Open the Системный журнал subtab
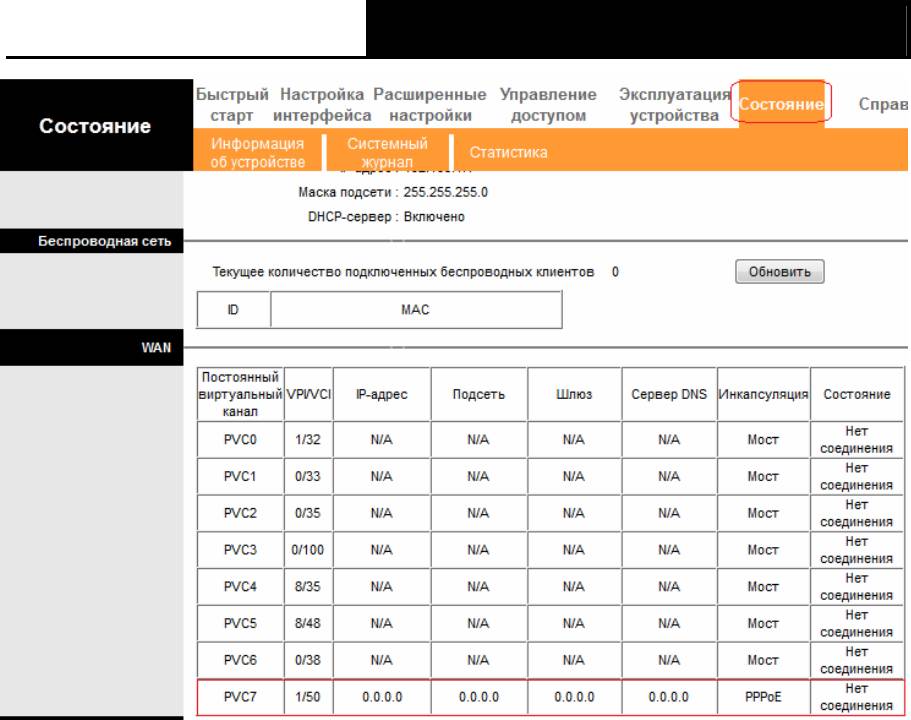Image resolution: width=911 pixels, height=720 pixels. (x=387, y=153)
